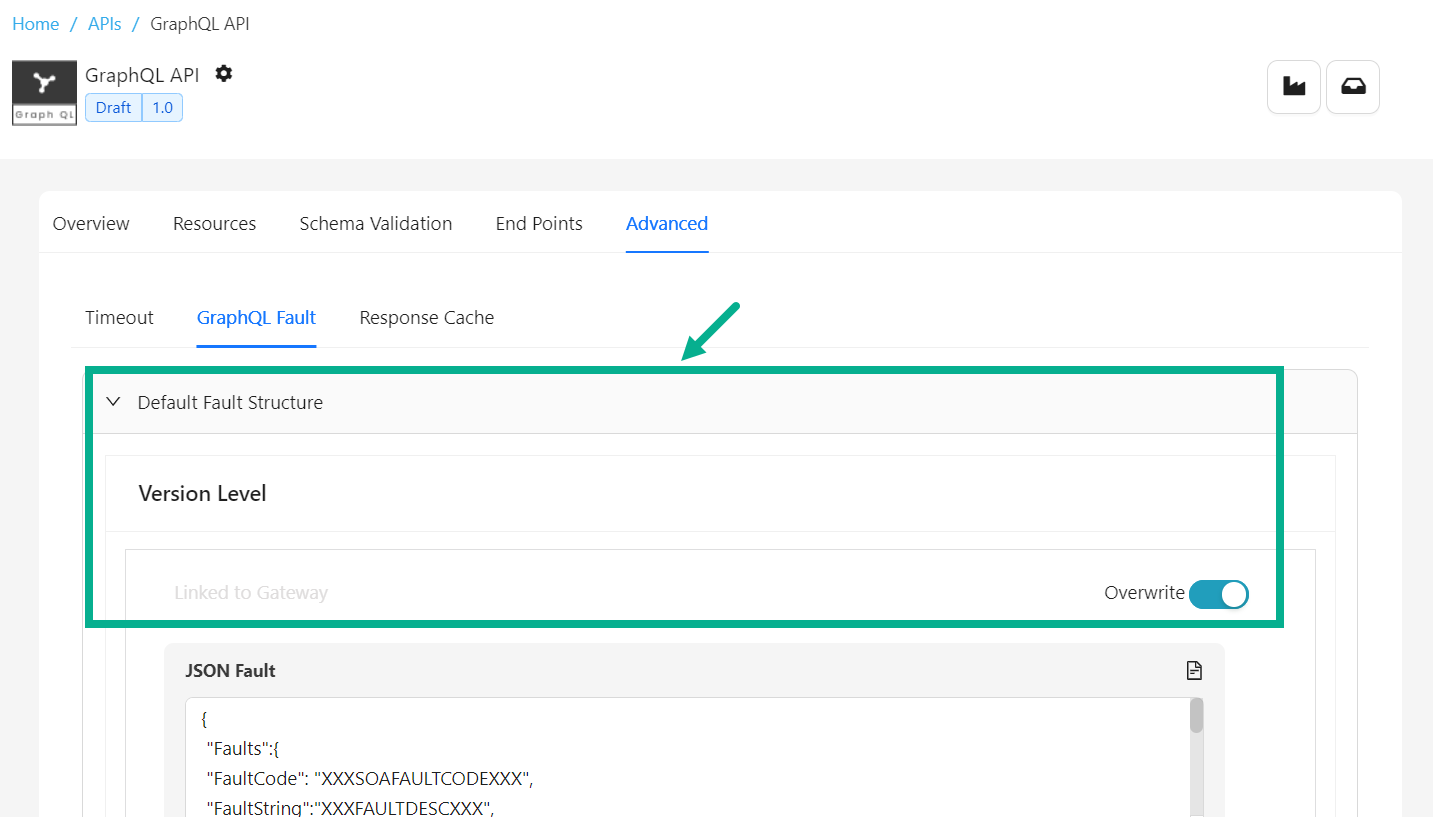The width and height of the screenshot is (1433, 817).
Task: Go to the Schema Validation tab
Action: coord(376,224)
